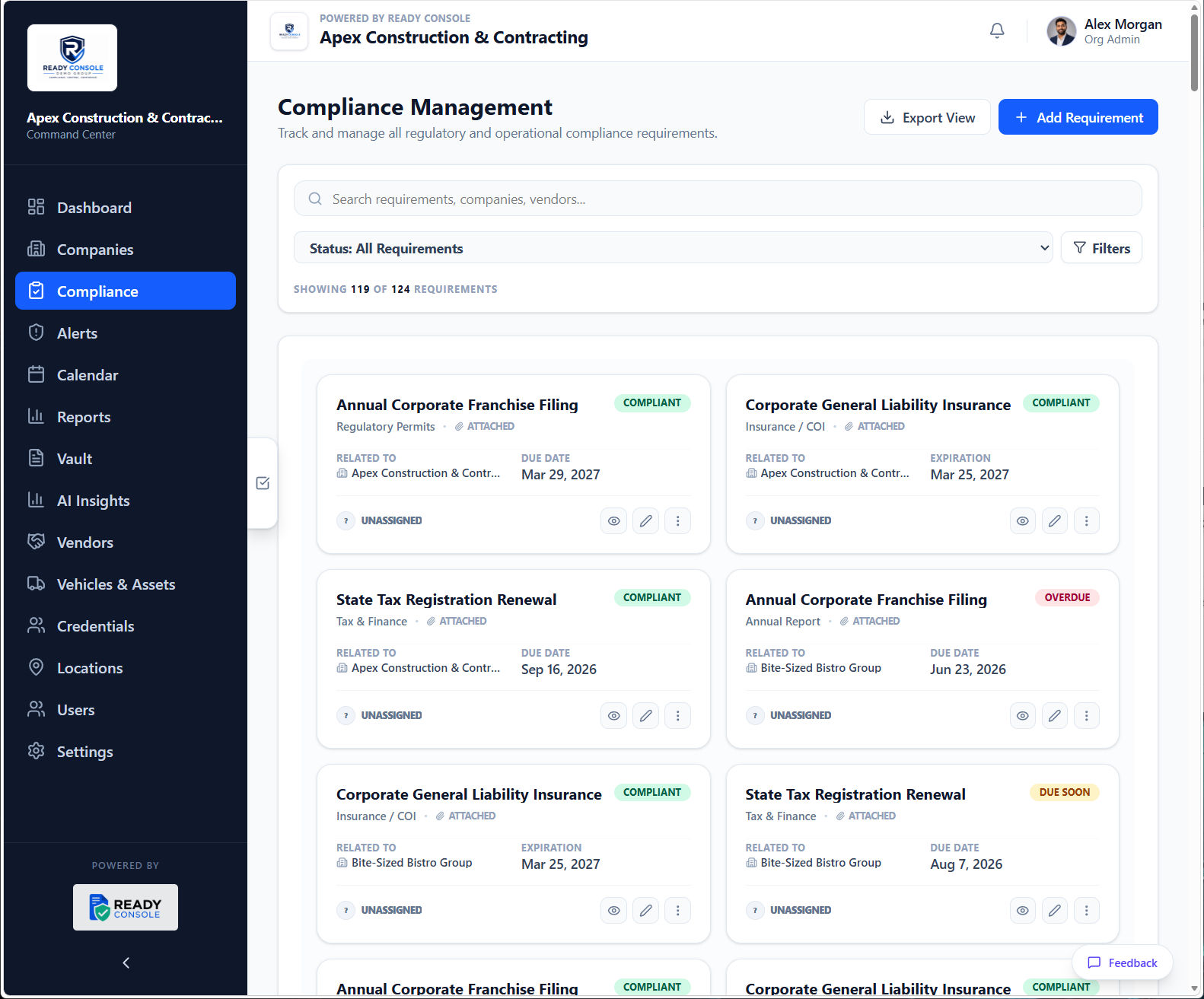Go to the Vendors page

click(x=126, y=542)
